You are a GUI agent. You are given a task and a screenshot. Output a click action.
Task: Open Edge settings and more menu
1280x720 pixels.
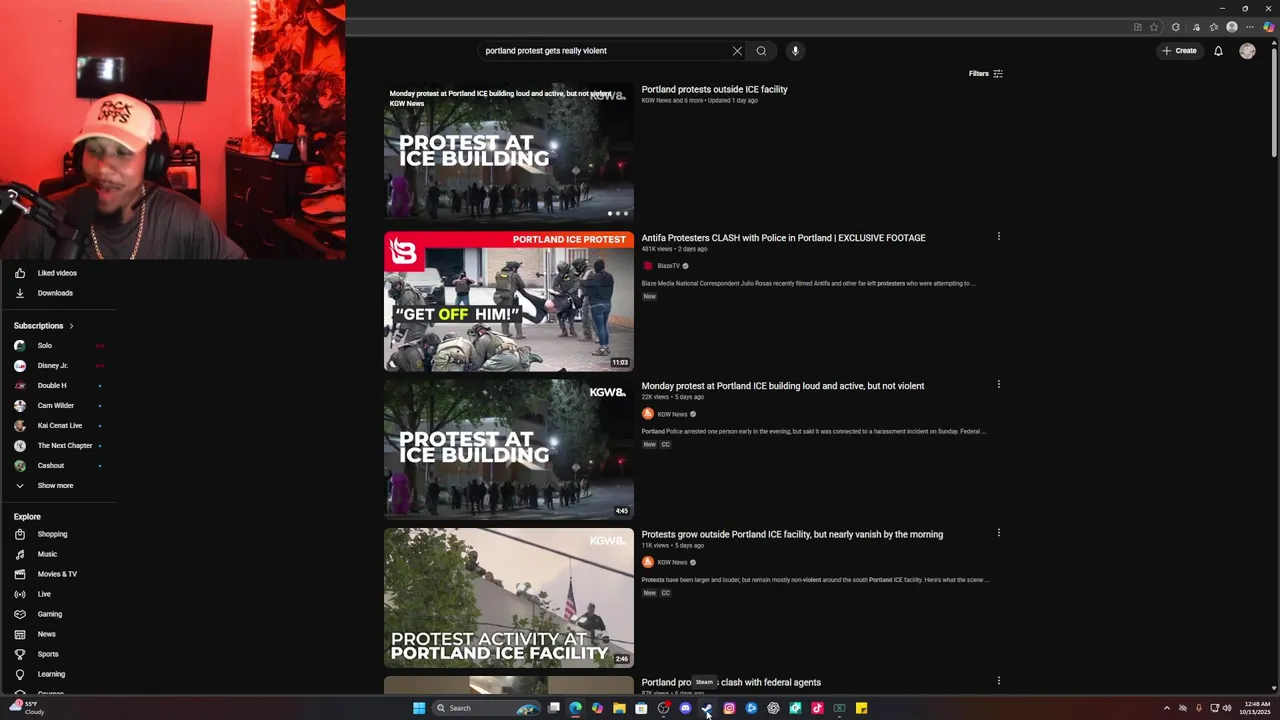[1250, 27]
